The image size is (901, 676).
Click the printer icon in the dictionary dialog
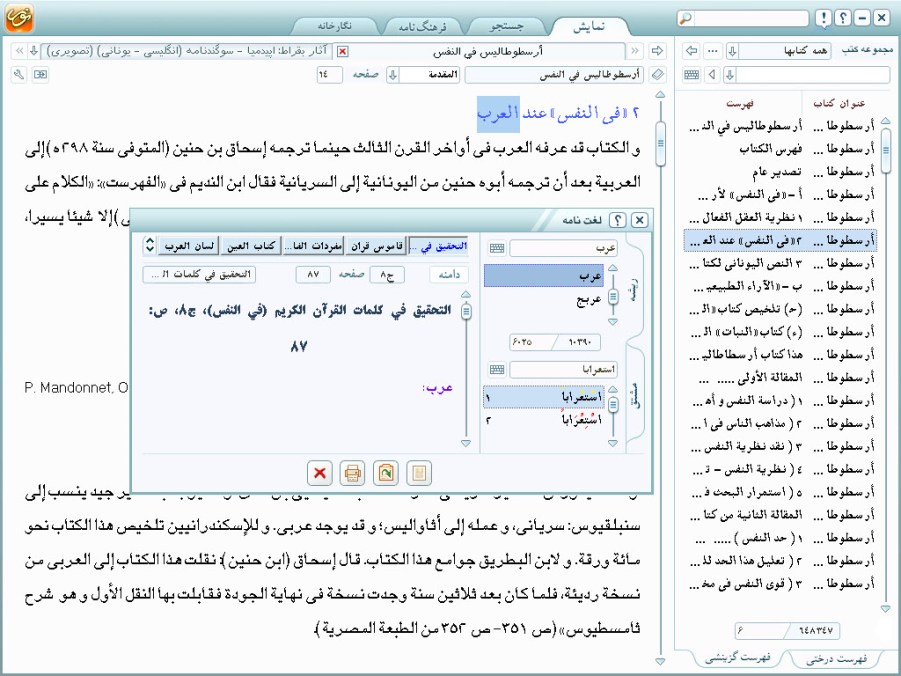point(352,473)
